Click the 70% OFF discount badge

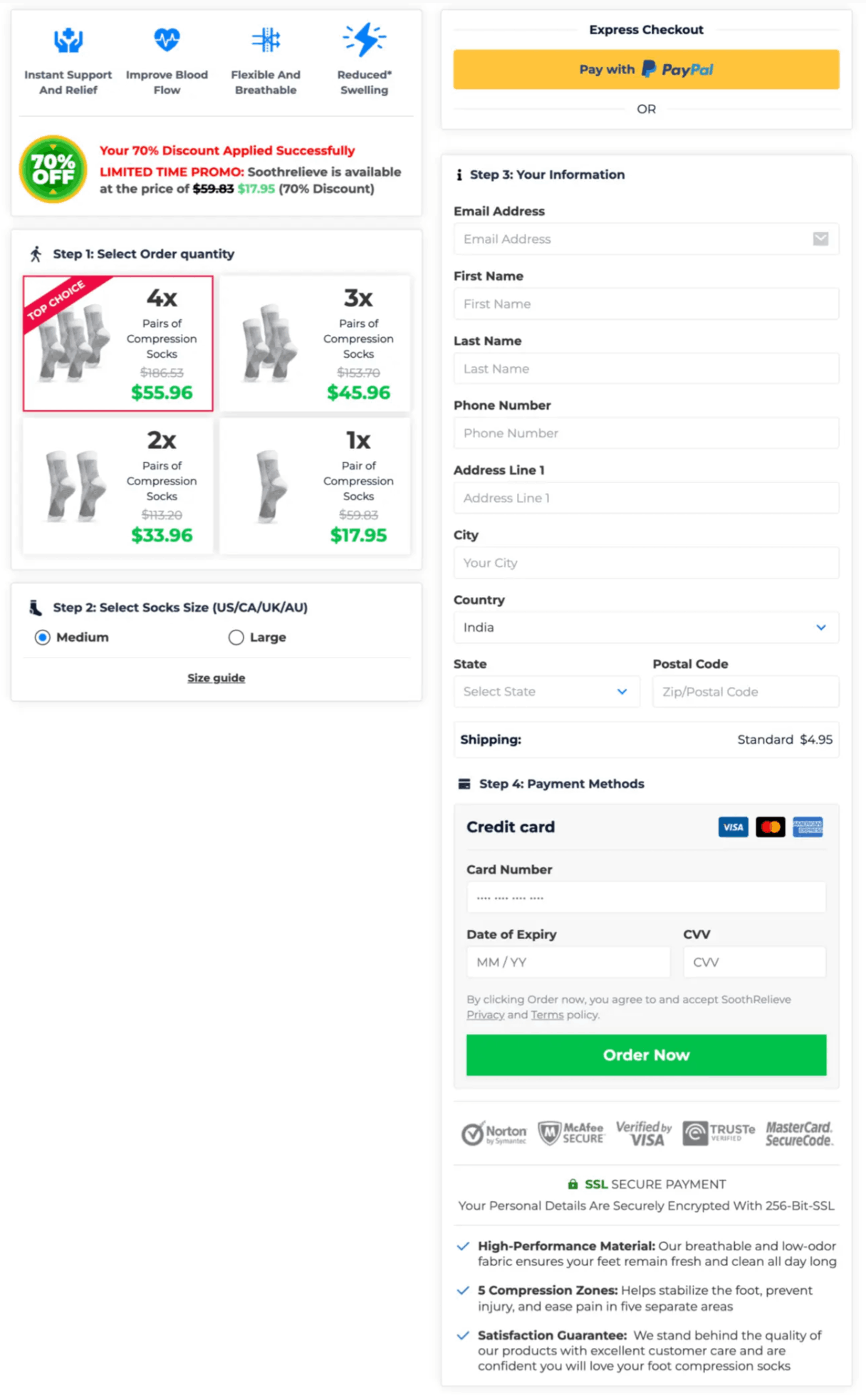(53, 169)
